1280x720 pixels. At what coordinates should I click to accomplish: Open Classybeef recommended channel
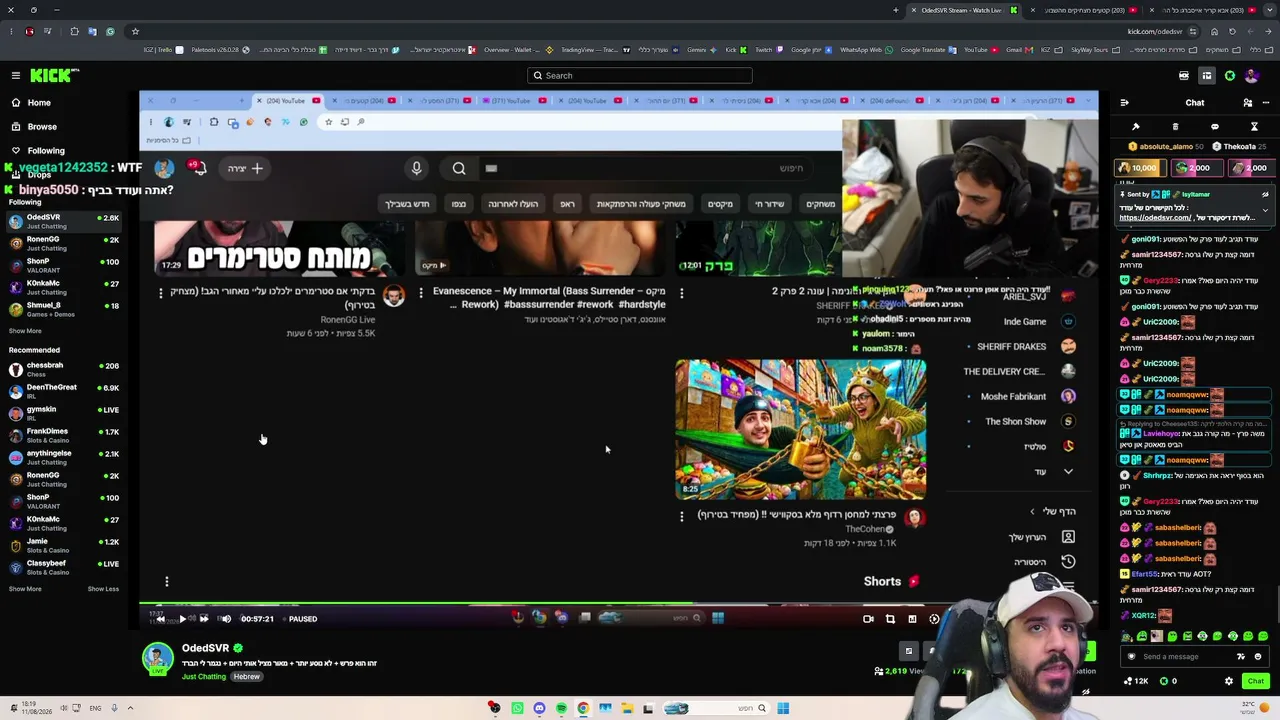click(x=64, y=567)
